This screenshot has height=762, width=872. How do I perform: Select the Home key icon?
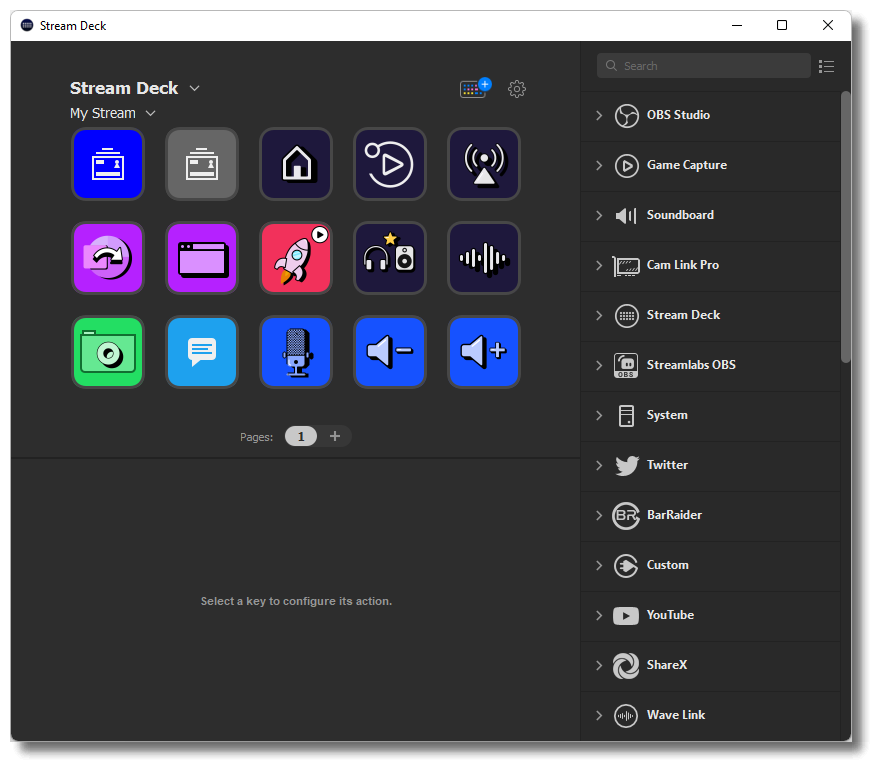coord(296,164)
